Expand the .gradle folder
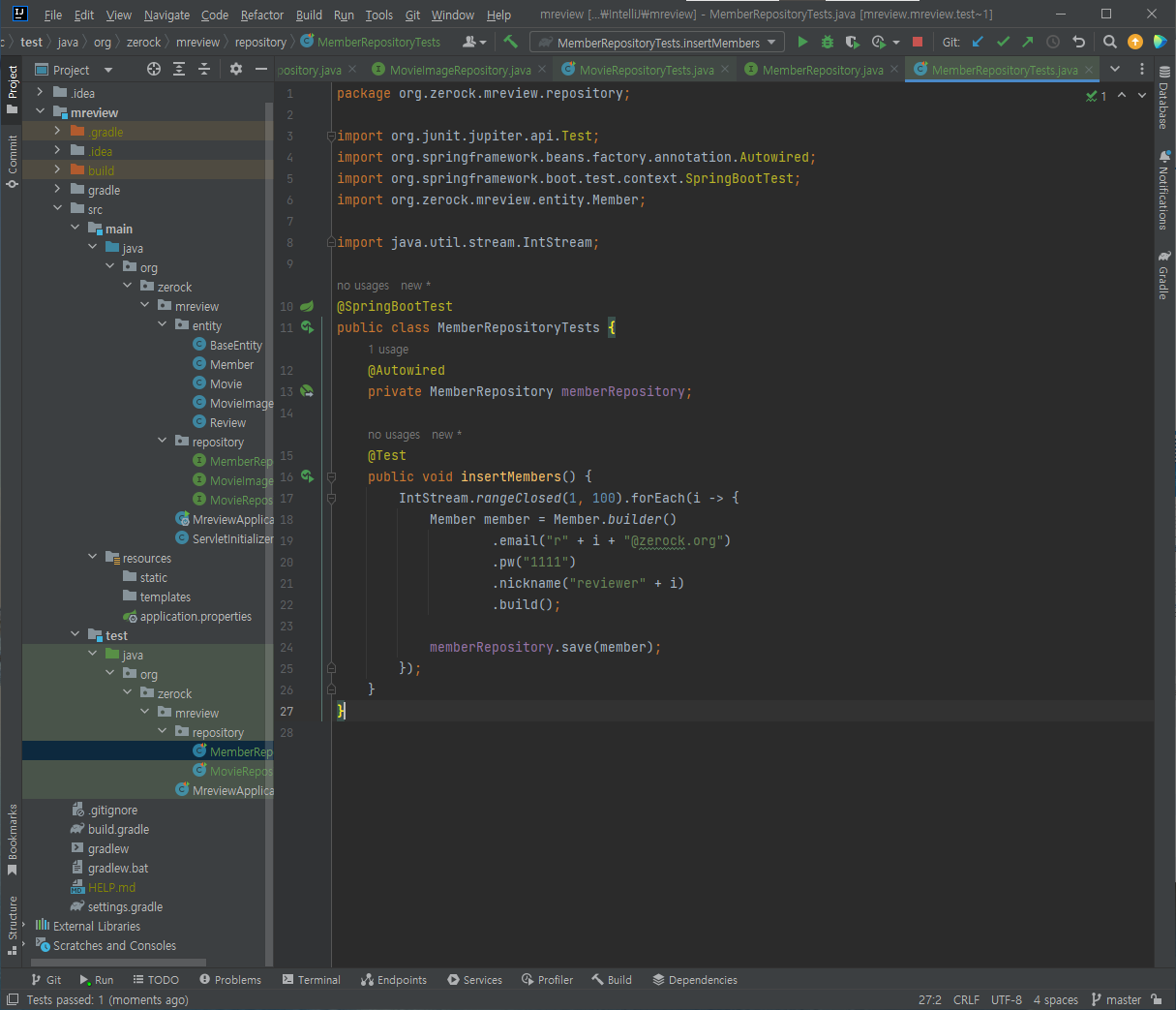Viewport: 1176px width, 1010px height. [57, 132]
